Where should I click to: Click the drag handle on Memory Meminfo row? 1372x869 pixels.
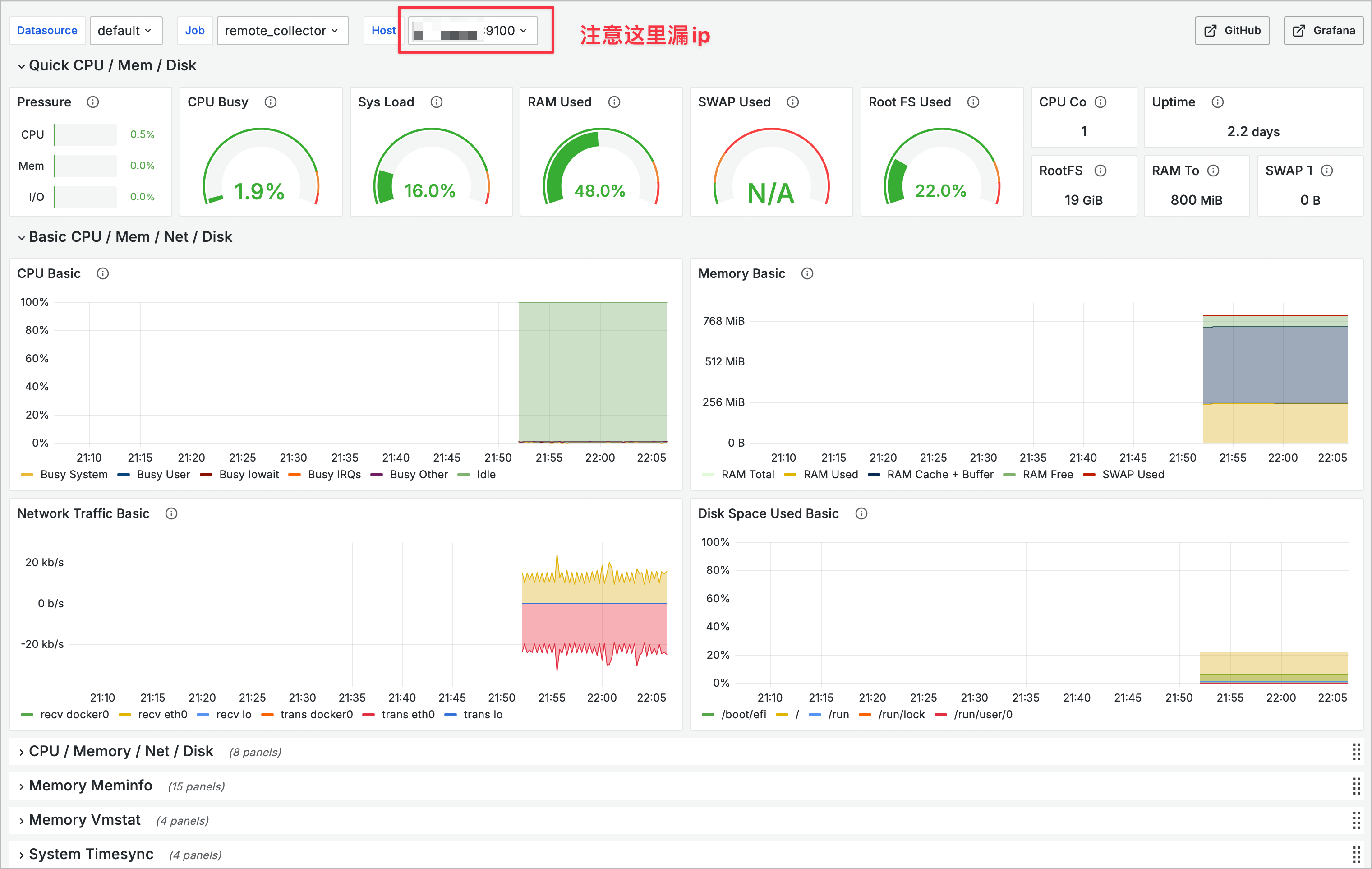(x=1356, y=786)
